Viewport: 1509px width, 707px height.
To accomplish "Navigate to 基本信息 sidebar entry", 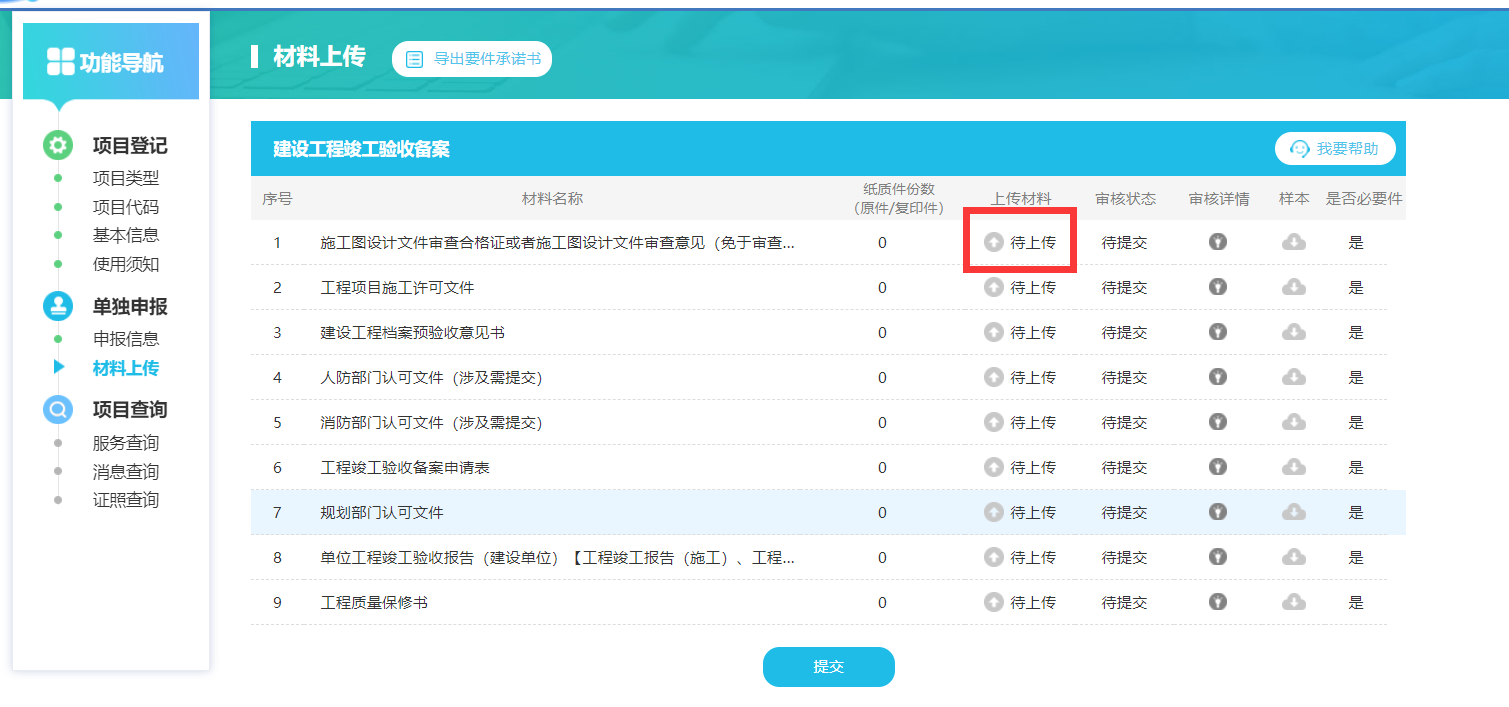I will [x=126, y=235].
